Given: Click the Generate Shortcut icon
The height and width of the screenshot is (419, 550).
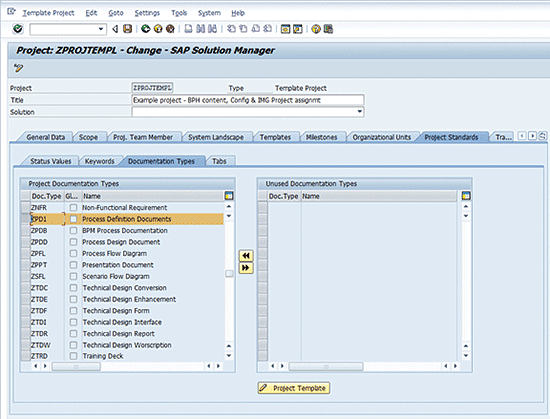Looking at the screenshot, I should coord(297,29).
